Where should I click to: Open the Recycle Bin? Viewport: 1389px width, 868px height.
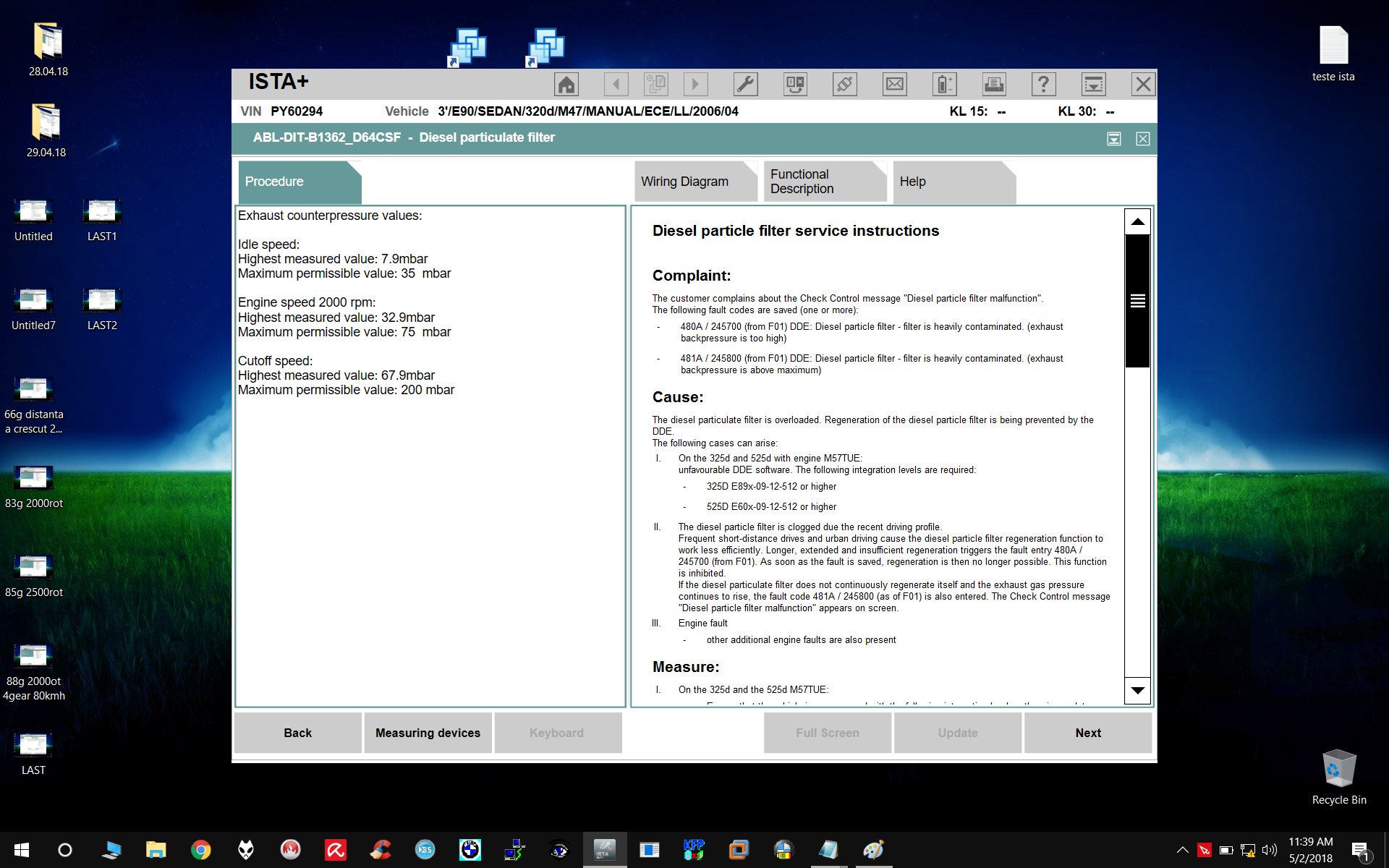tap(1339, 777)
